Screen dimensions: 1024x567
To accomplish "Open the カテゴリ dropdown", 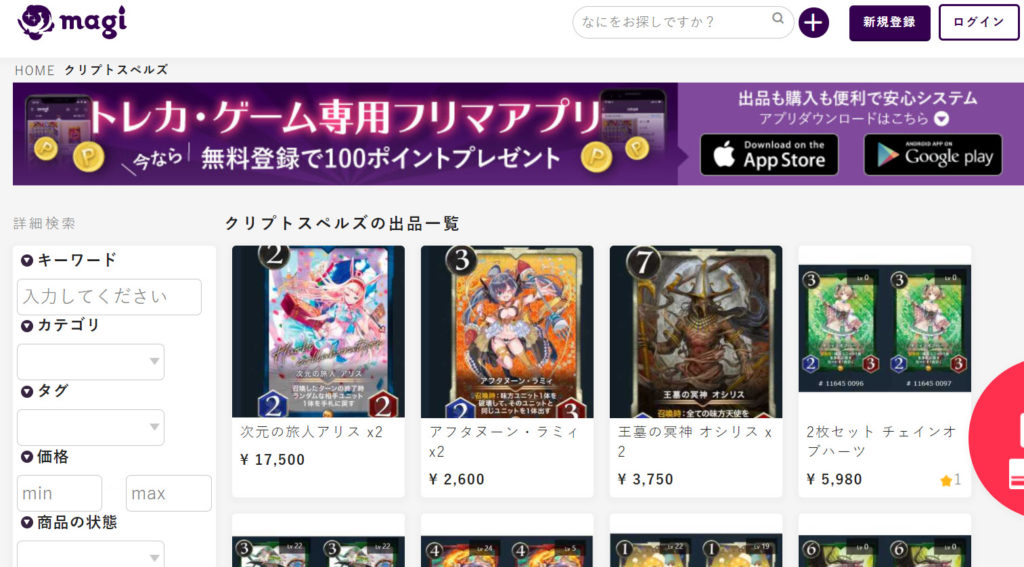I will coord(91,362).
